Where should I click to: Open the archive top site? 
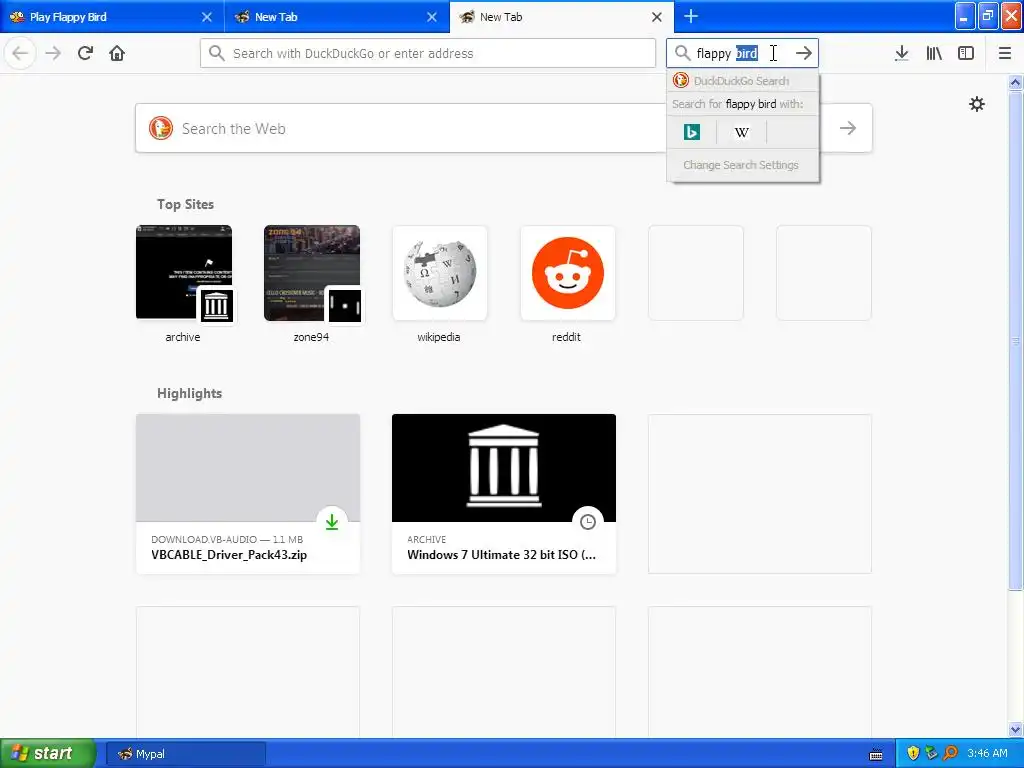pos(184,284)
